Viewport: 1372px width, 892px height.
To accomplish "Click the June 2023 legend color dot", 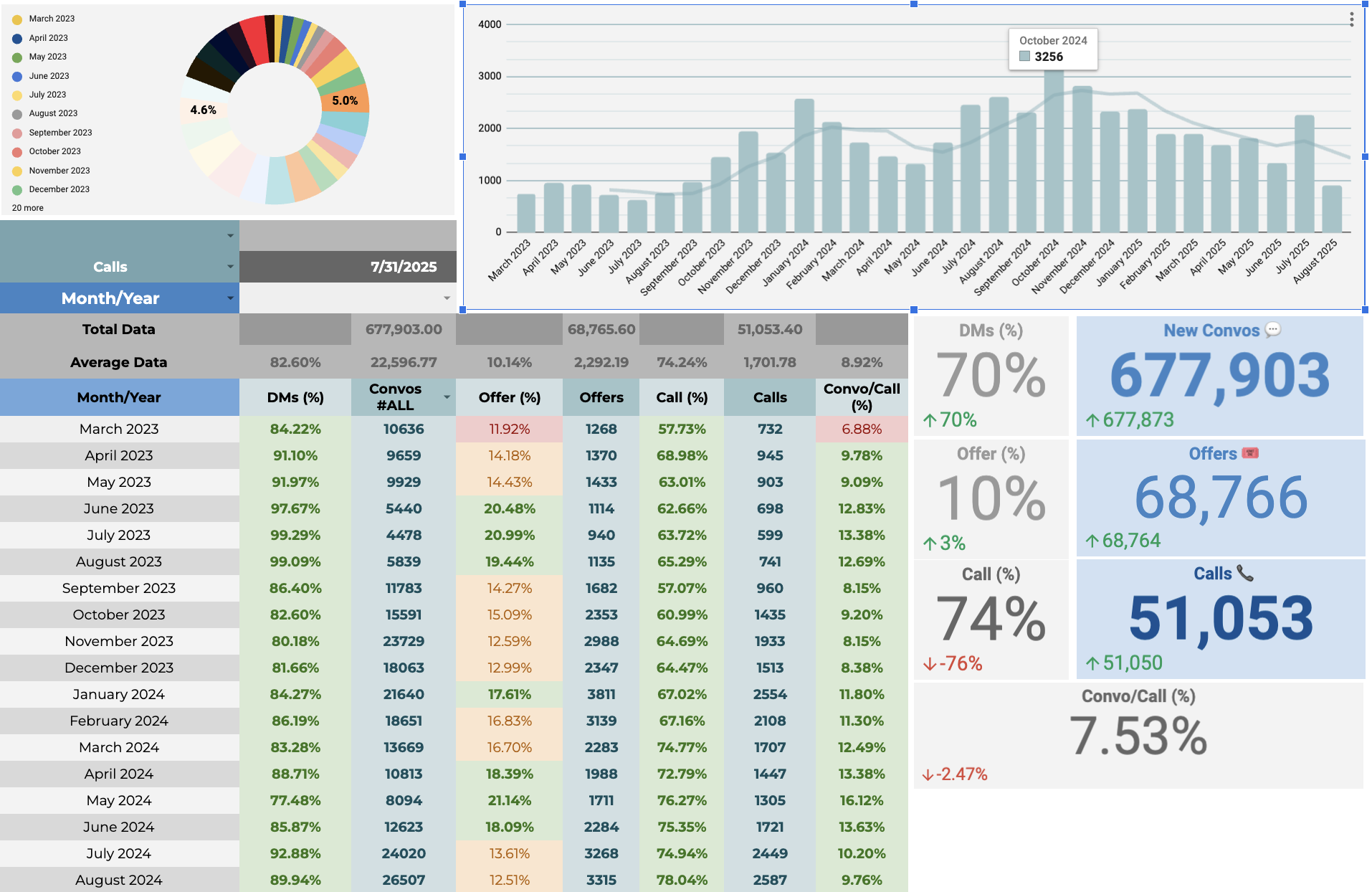I will click(x=17, y=76).
